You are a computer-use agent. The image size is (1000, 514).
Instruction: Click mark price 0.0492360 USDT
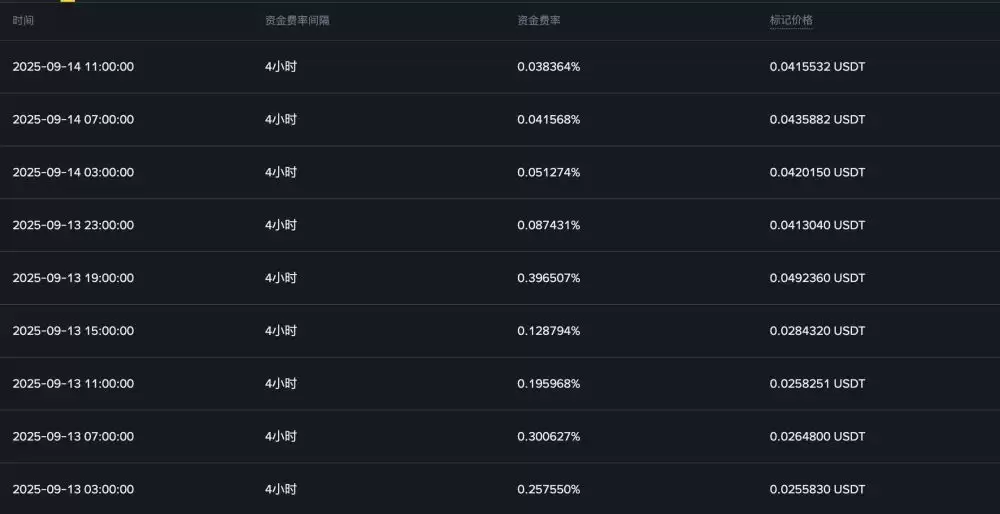point(817,279)
